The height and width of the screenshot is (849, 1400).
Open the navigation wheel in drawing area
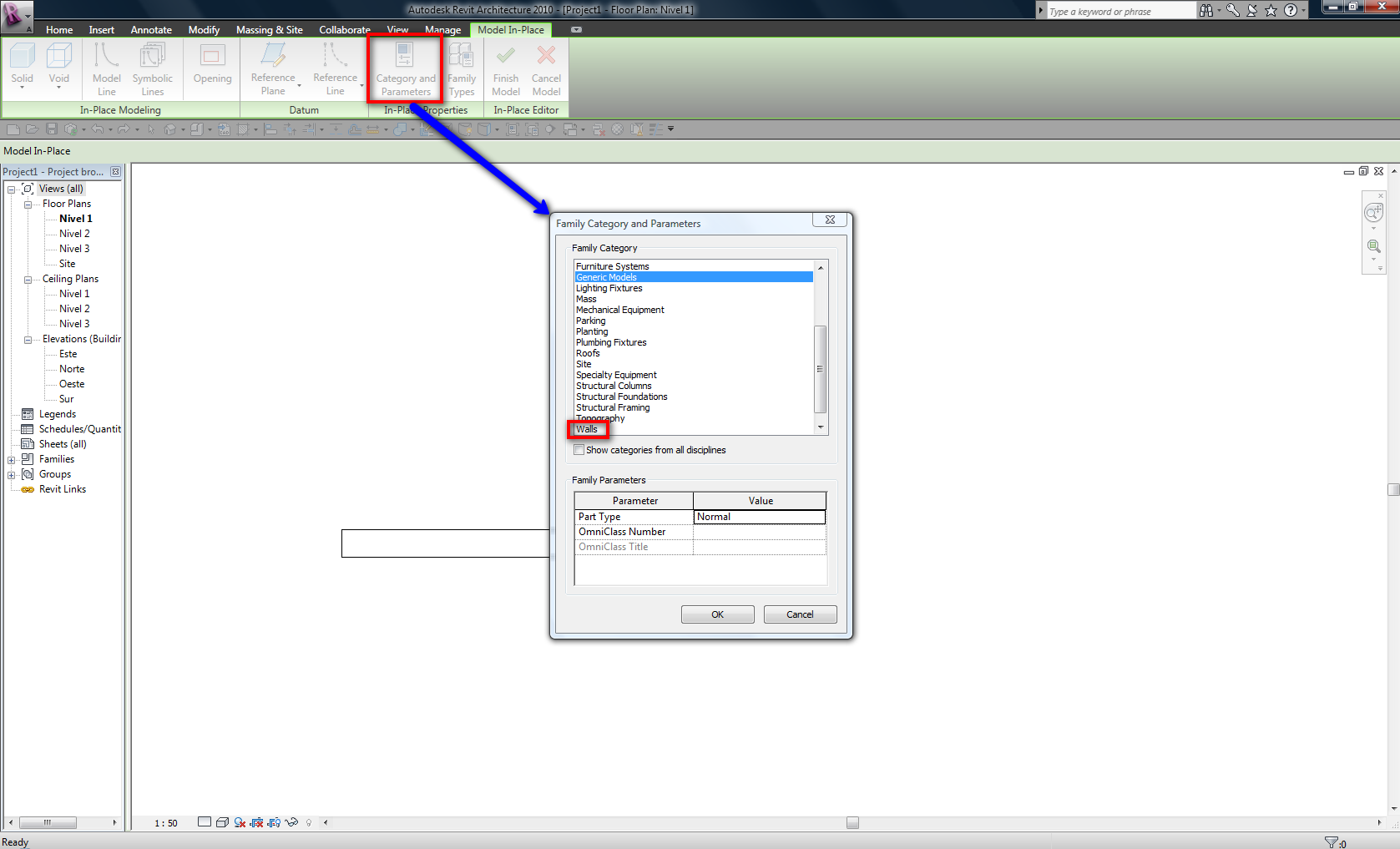coord(1373,213)
